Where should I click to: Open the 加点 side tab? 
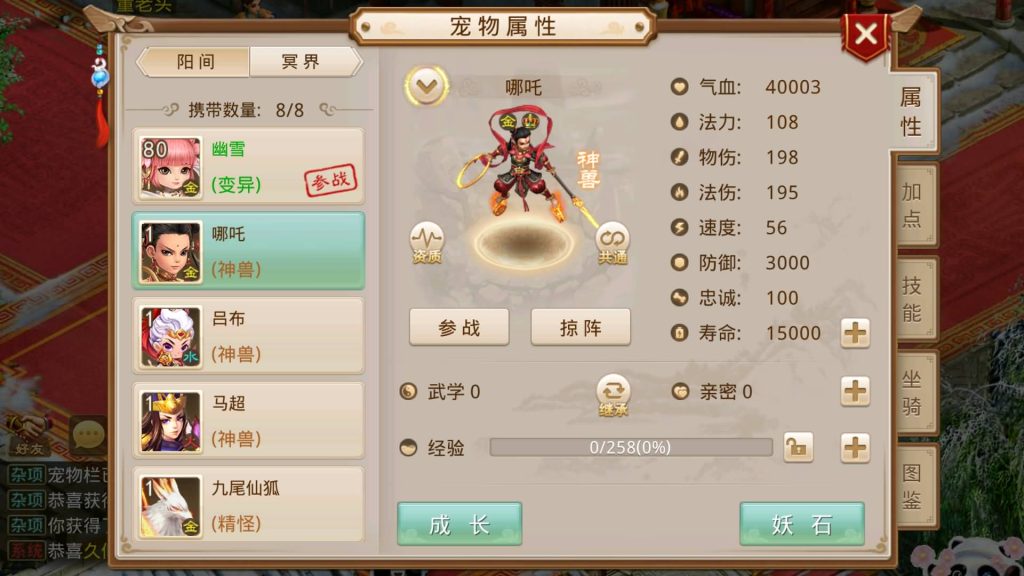click(913, 205)
